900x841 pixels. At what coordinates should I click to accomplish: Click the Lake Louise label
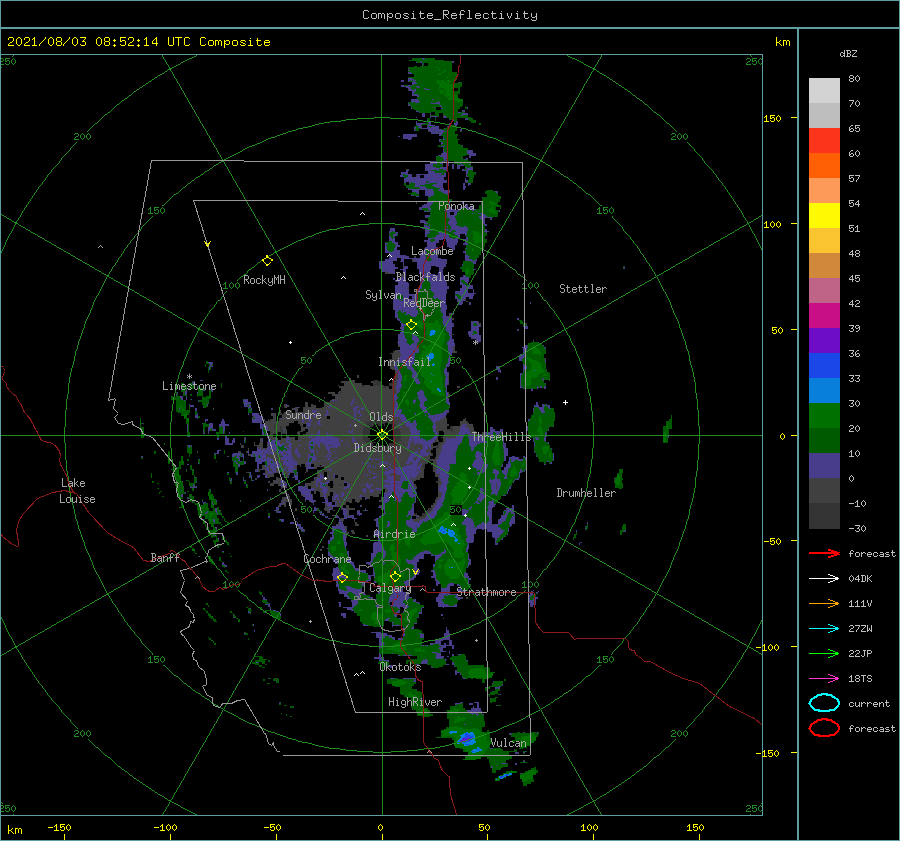[77, 491]
